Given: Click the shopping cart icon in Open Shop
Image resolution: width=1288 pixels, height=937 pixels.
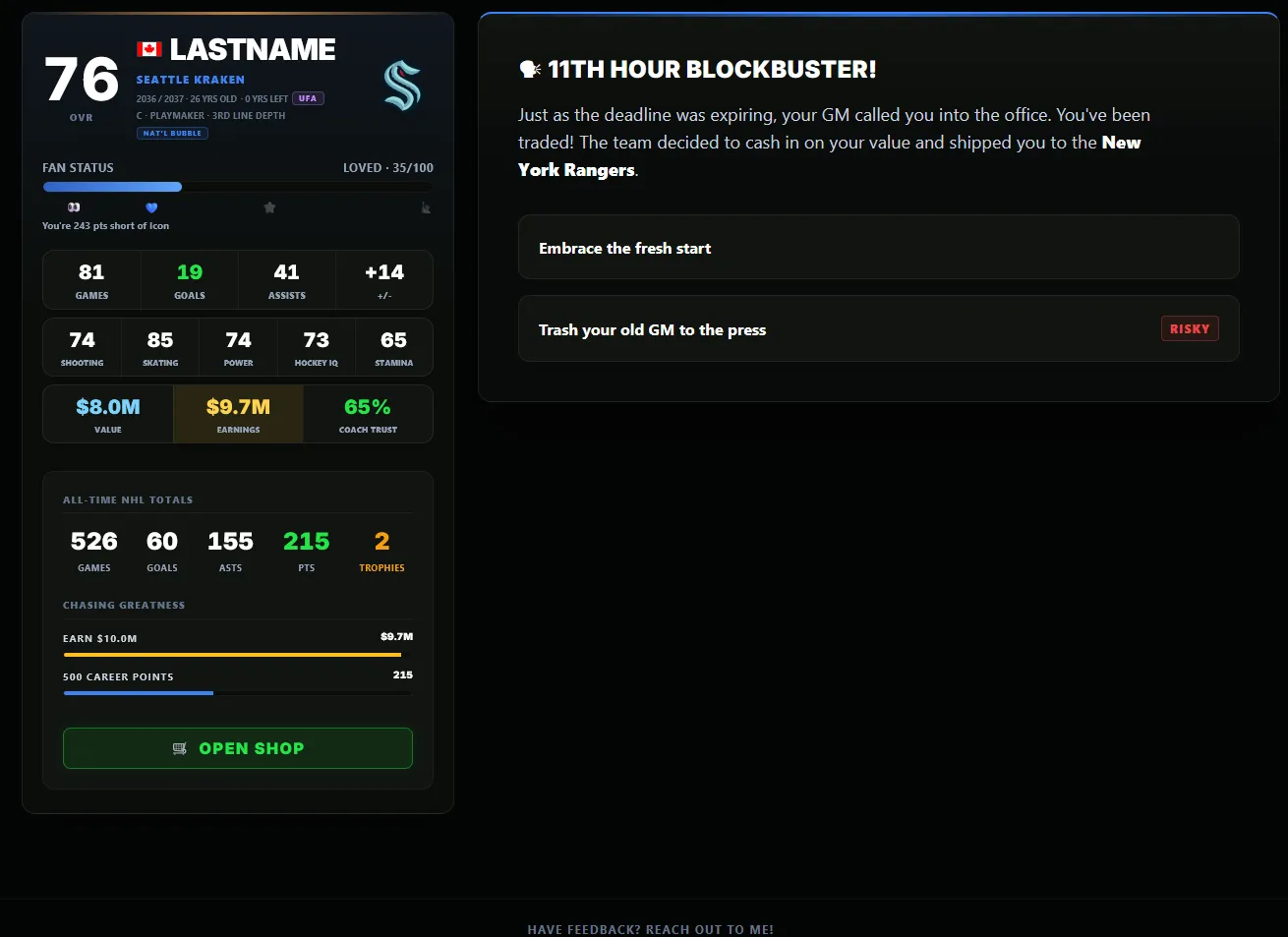Looking at the screenshot, I should (179, 748).
